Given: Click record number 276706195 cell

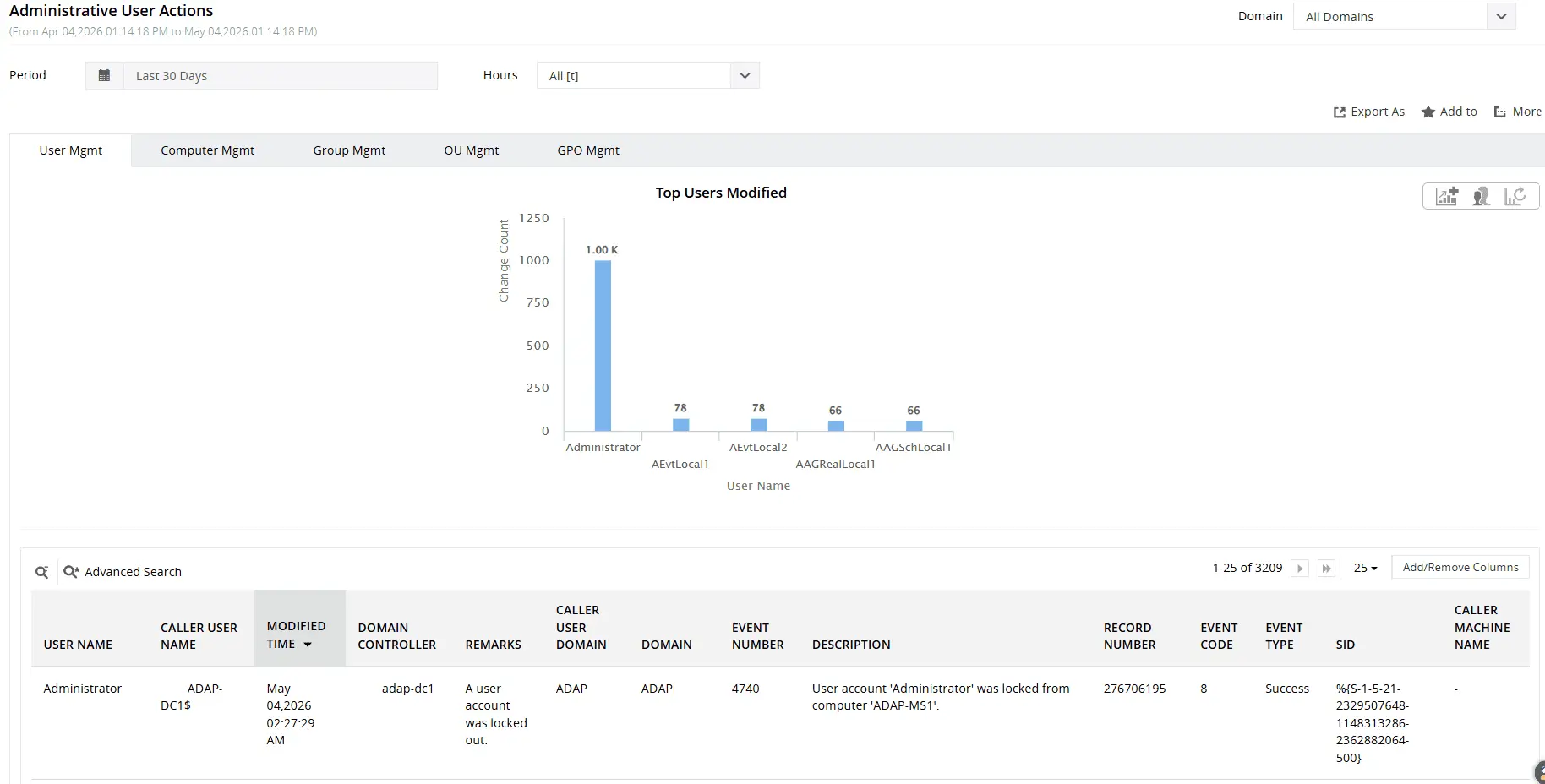Looking at the screenshot, I should coord(1134,689).
